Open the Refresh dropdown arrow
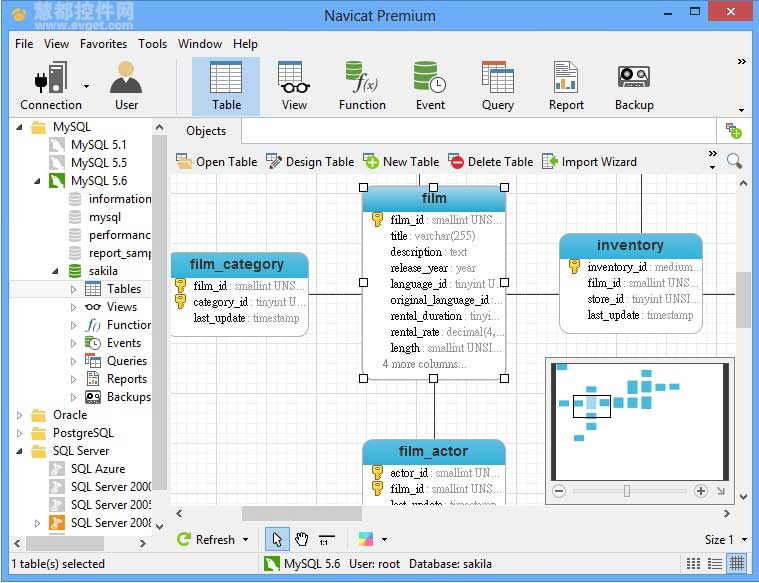759x583 pixels. click(x=245, y=539)
